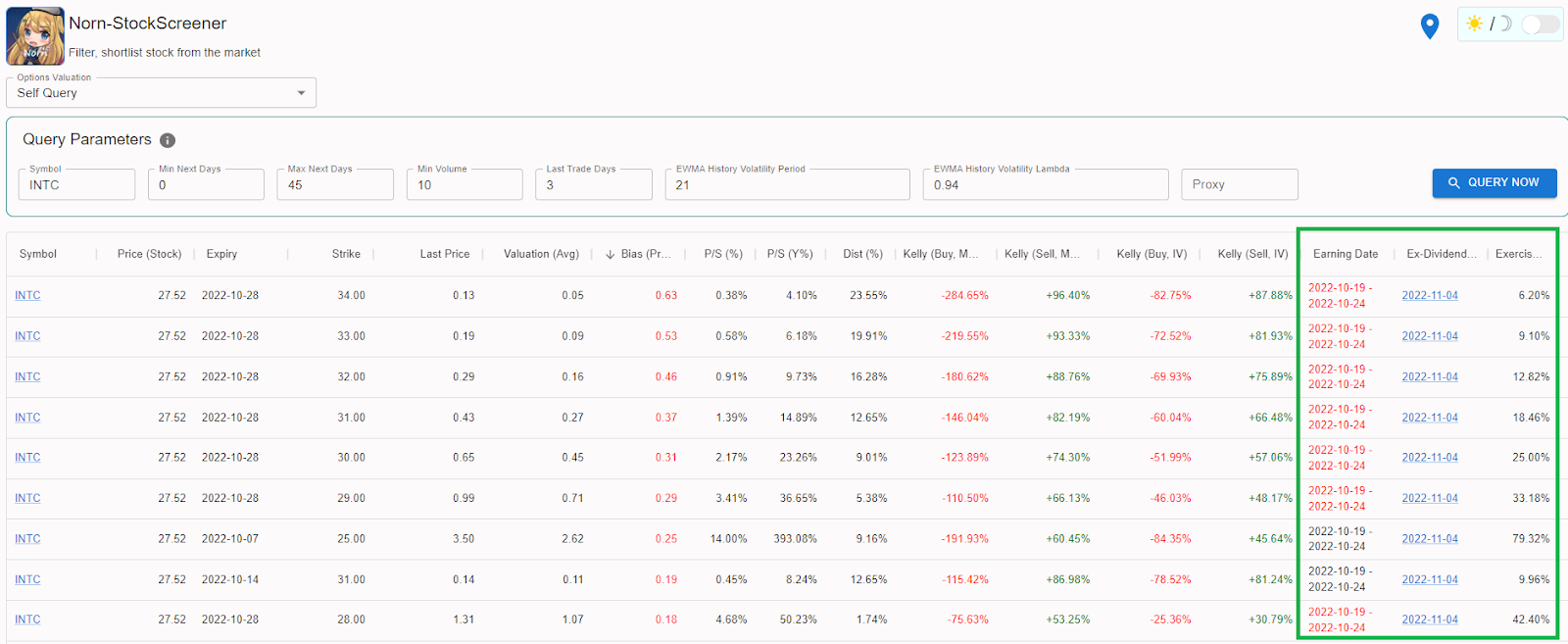Open 2022-11-04 ex-dividend link in 34.00 row
This screenshot has width=1568, height=644.
click(x=1430, y=295)
